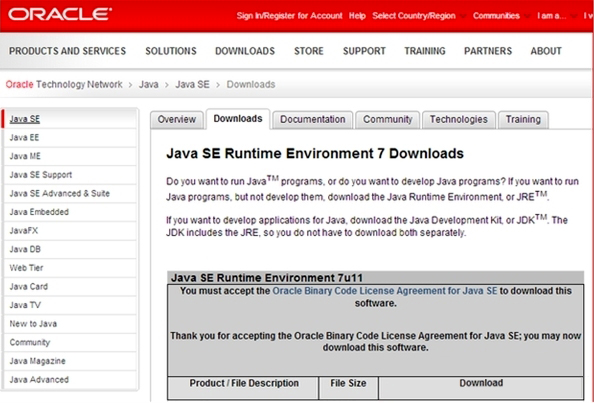Viewport: 594px width, 403px height.
Task: Open the Select Country/Region dropdown
Action: [x=418, y=16]
